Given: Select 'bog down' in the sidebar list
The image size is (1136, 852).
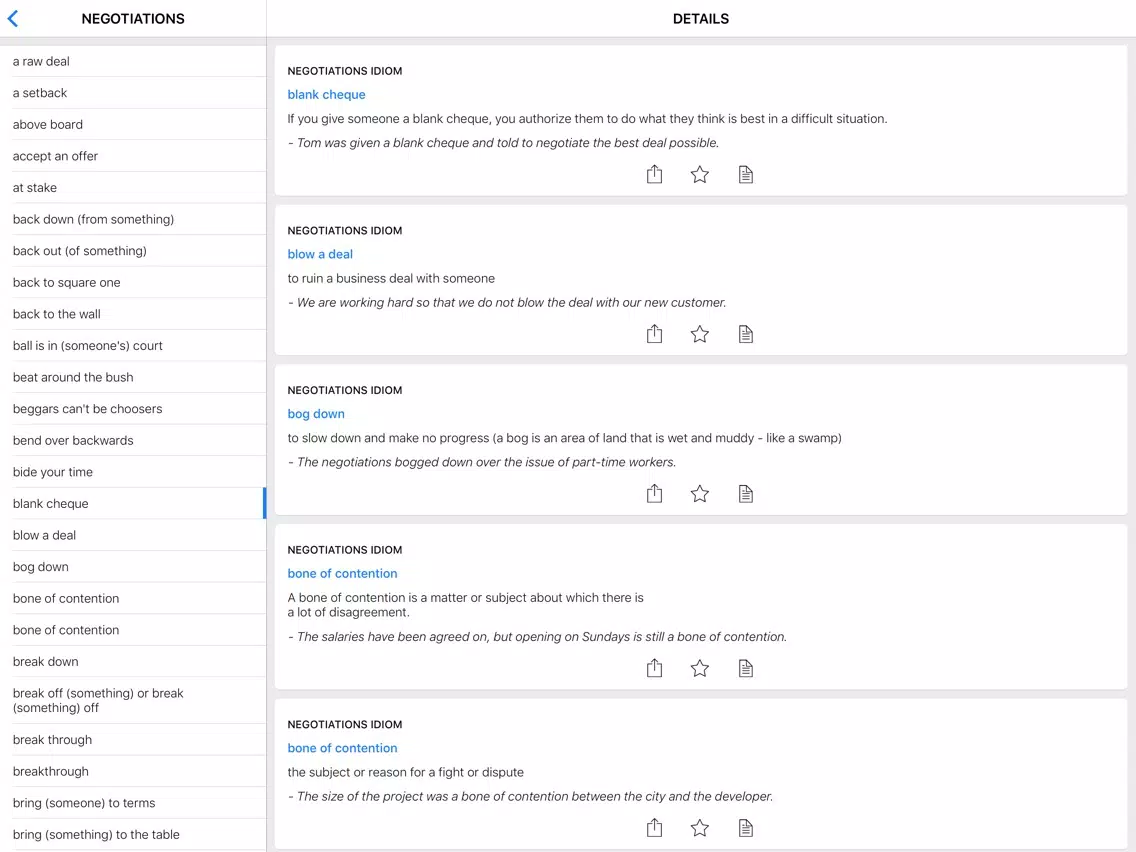Looking at the screenshot, I should coord(133,567).
